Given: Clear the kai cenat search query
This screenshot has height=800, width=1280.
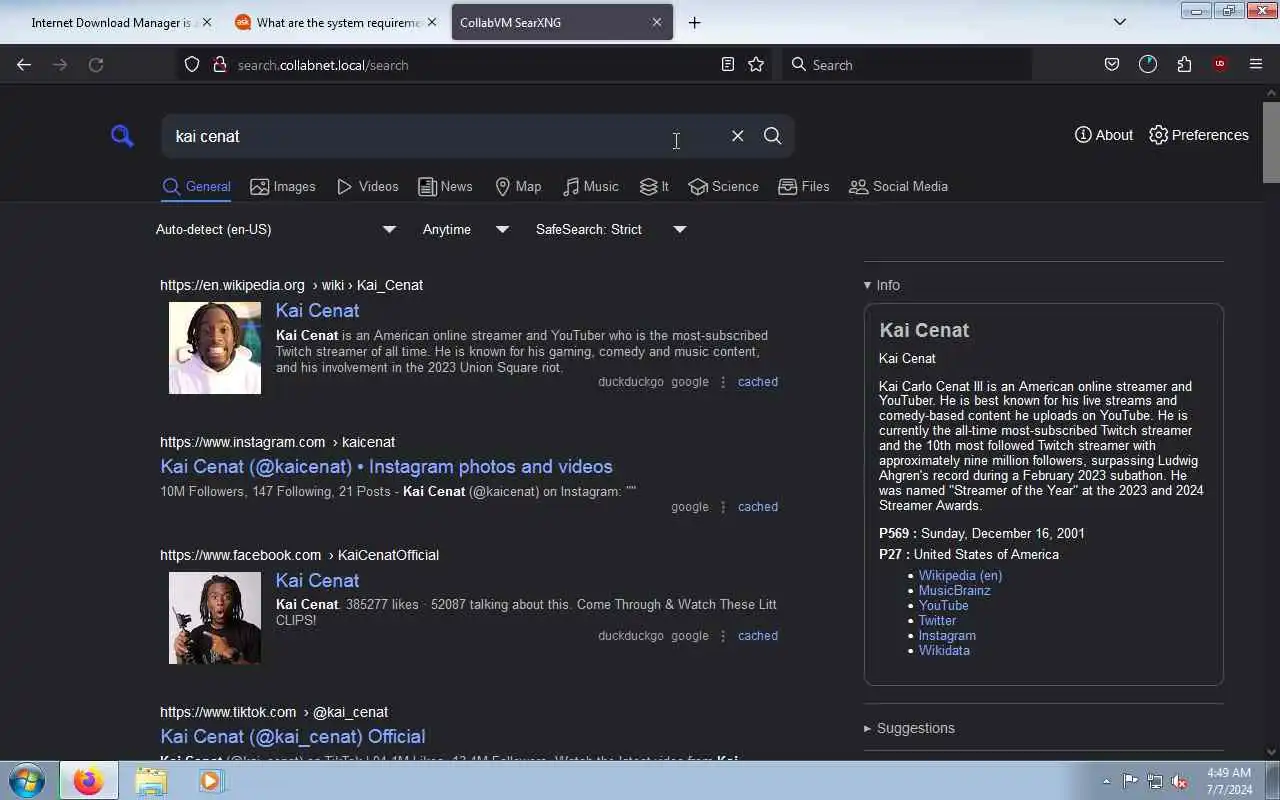Looking at the screenshot, I should 737,136.
